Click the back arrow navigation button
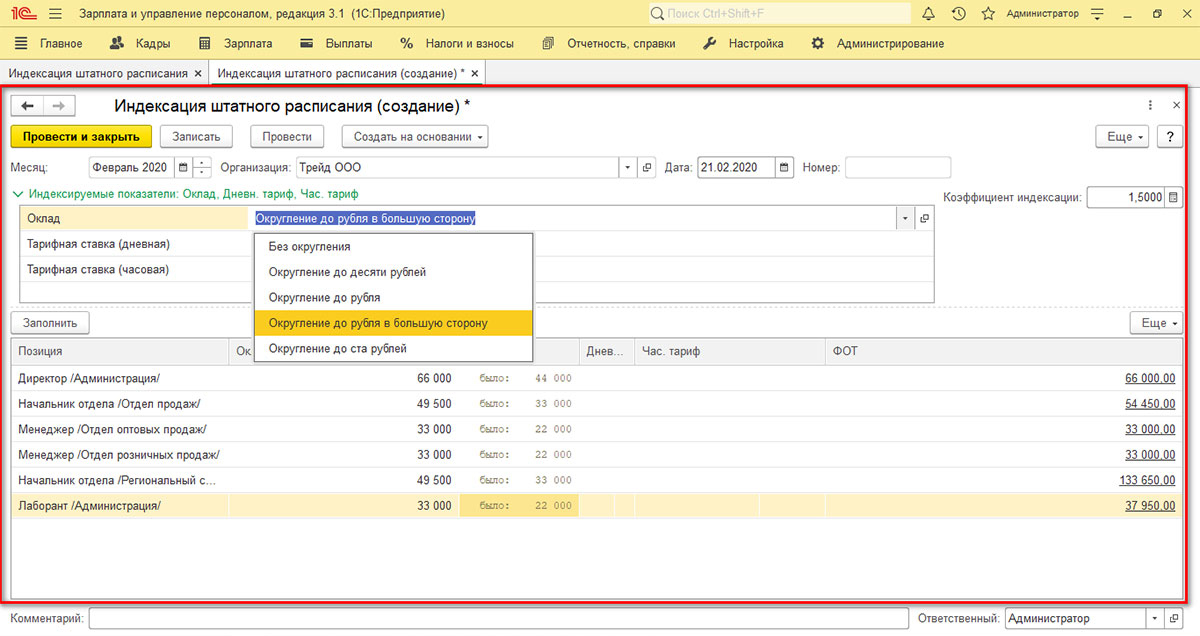Image resolution: width=1200 pixels, height=636 pixels. click(28, 106)
